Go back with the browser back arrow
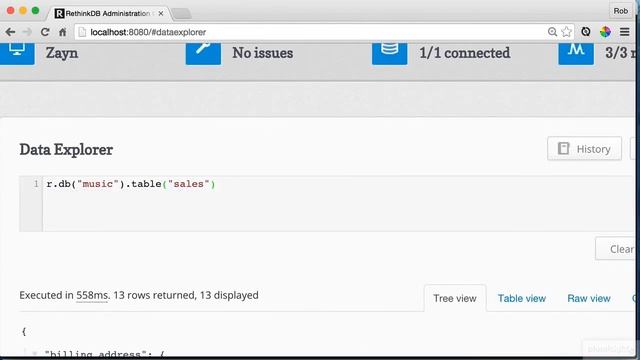 (x=10, y=32)
